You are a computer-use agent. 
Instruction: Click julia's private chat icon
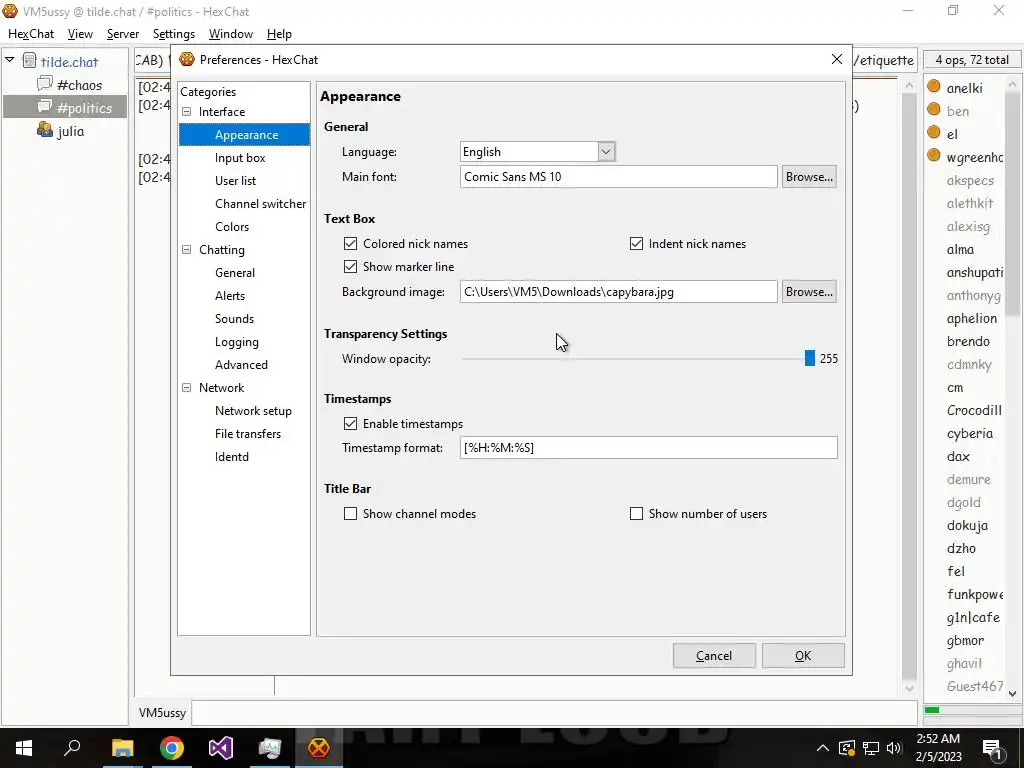pos(44,130)
